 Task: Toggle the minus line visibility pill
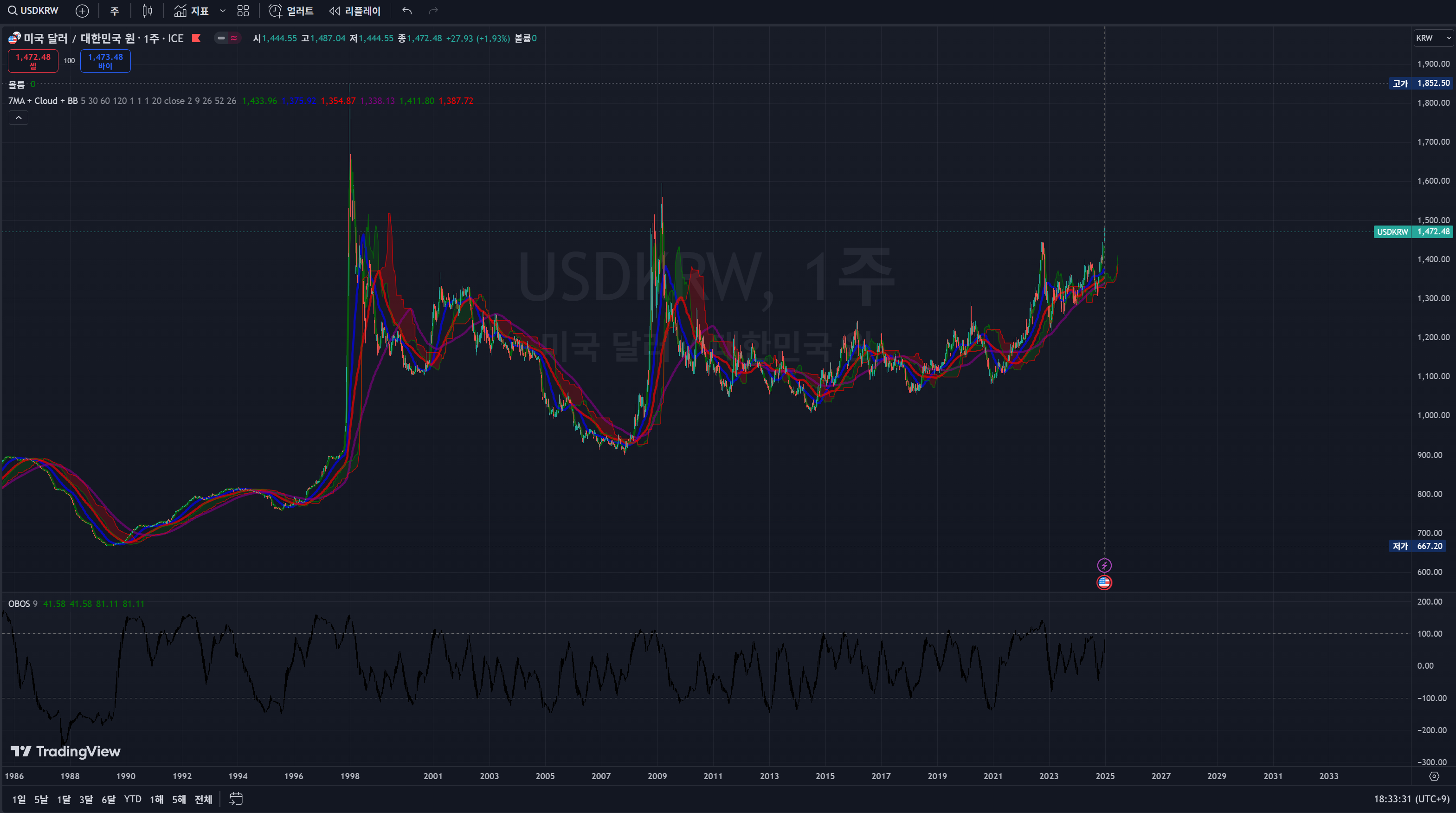(x=222, y=38)
